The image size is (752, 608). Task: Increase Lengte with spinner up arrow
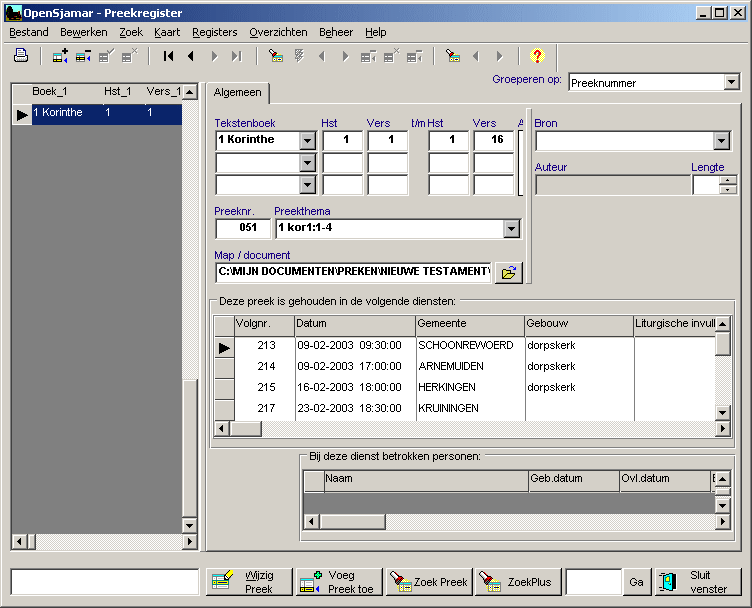(x=728, y=180)
